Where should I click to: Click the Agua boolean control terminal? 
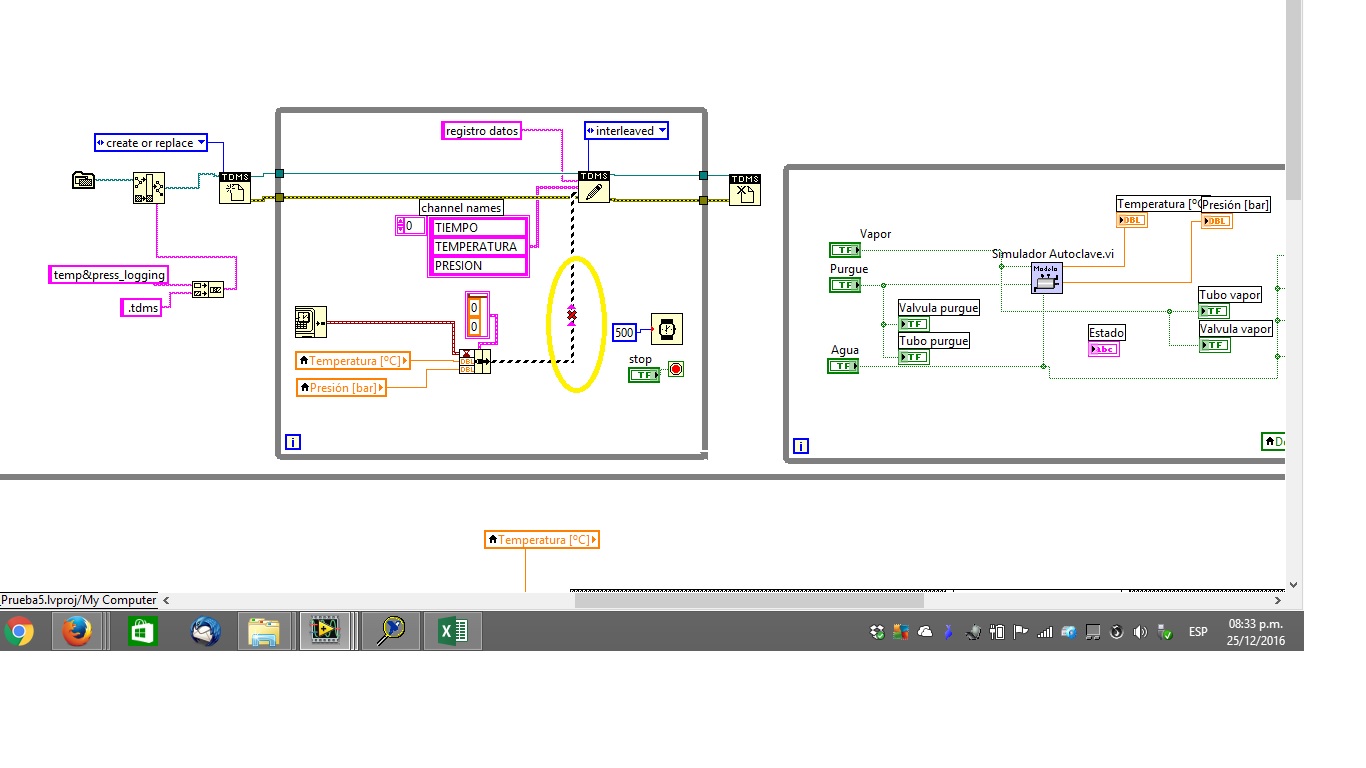click(844, 366)
